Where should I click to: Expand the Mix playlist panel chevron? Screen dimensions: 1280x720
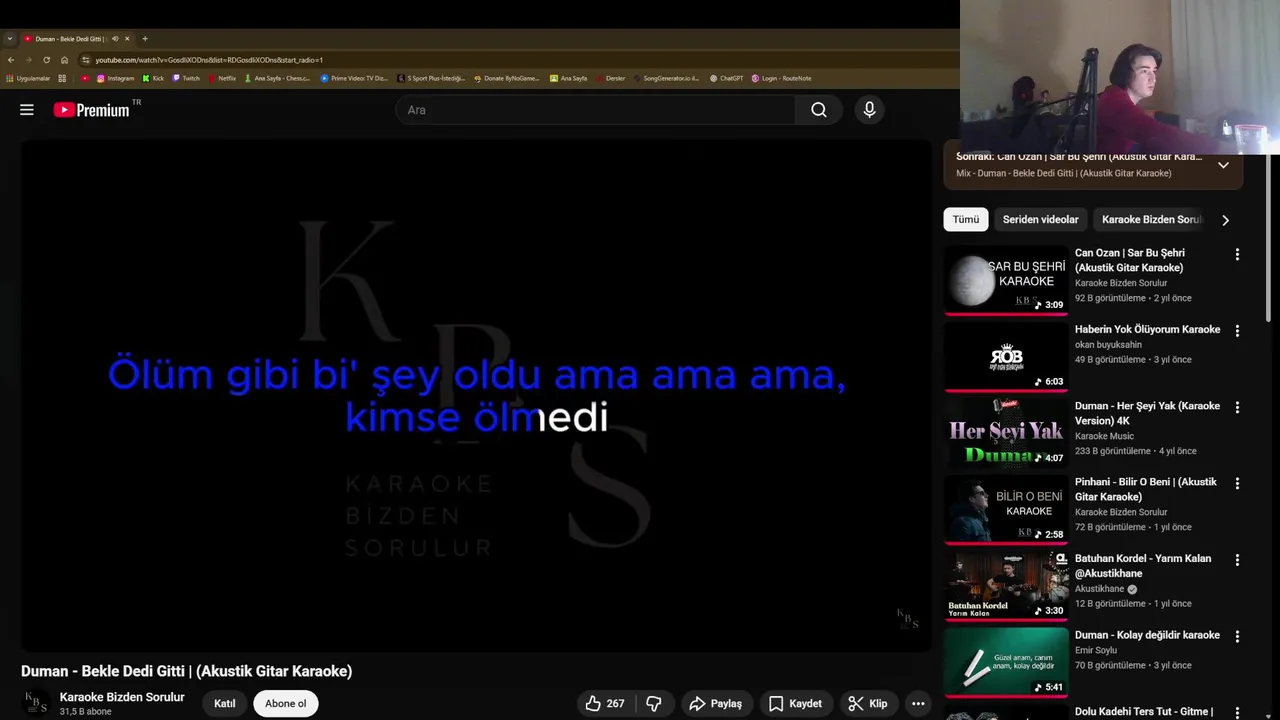(1223, 165)
